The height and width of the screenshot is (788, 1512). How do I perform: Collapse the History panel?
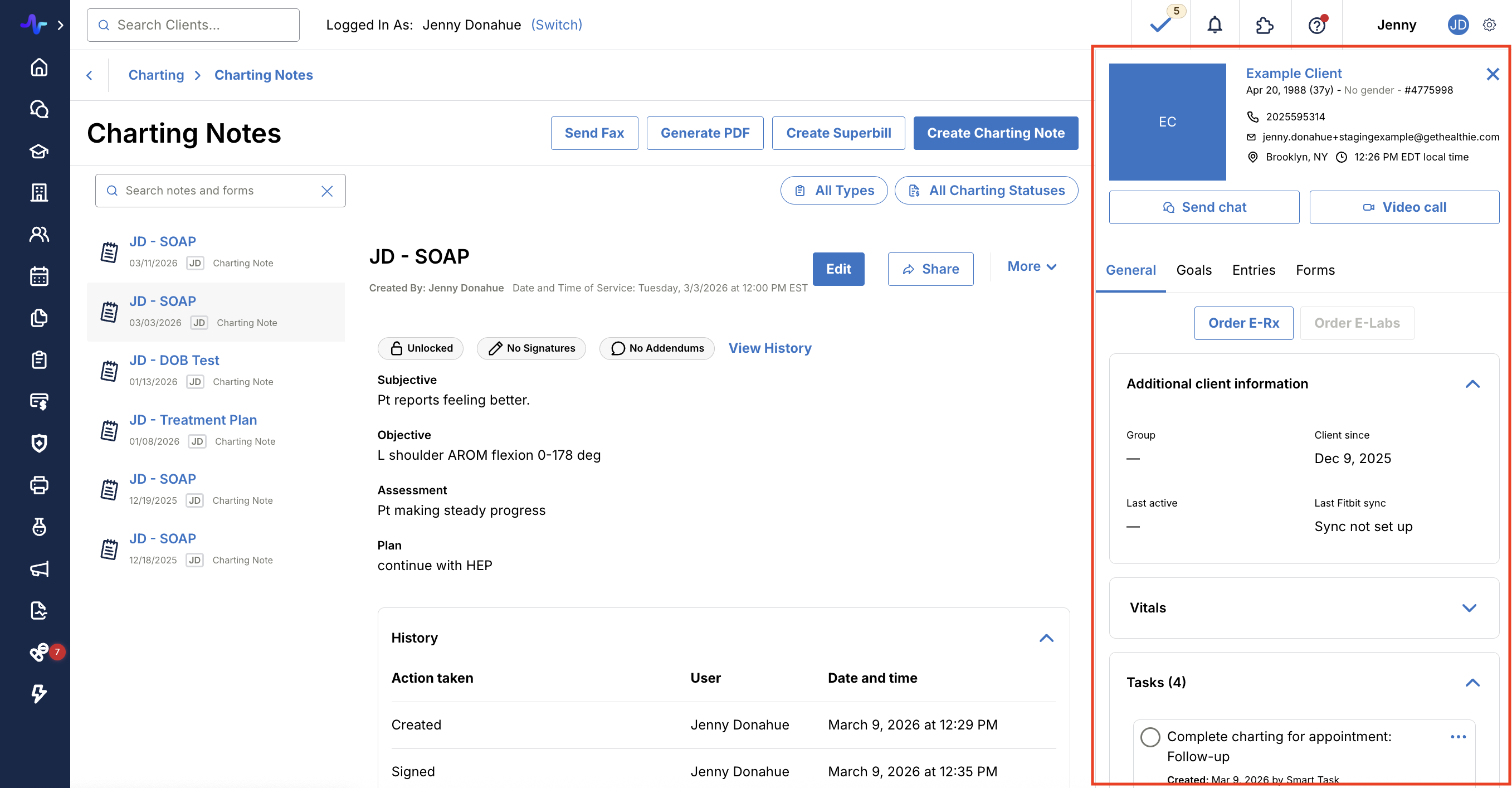[x=1046, y=638]
